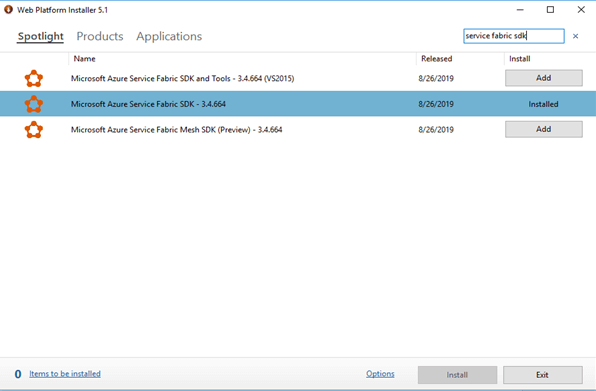The height and width of the screenshot is (391, 596).
Task: Click the 8/26/2019 date in the SDK and Tools row
Action: (x=436, y=79)
